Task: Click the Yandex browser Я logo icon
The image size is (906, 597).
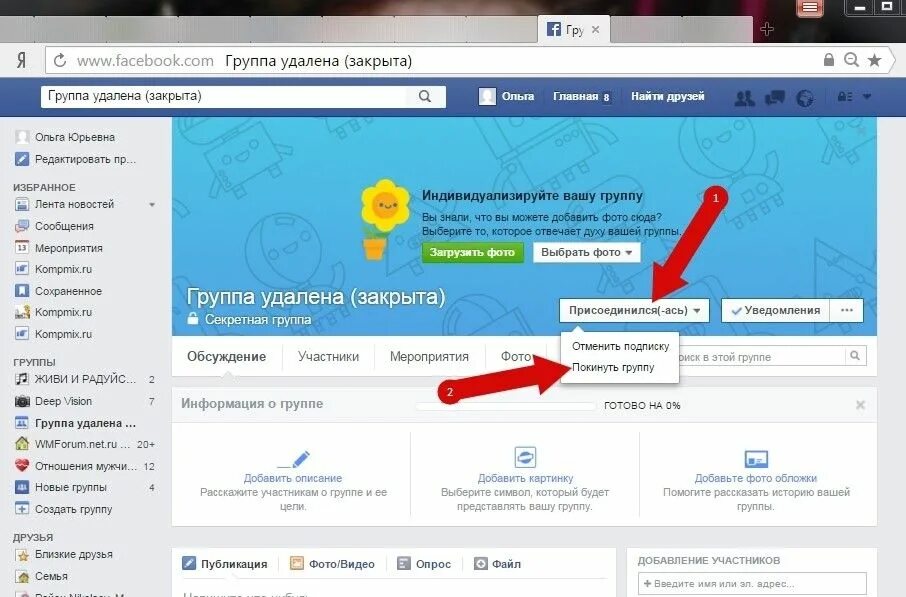Action: [x=21, y=61]
